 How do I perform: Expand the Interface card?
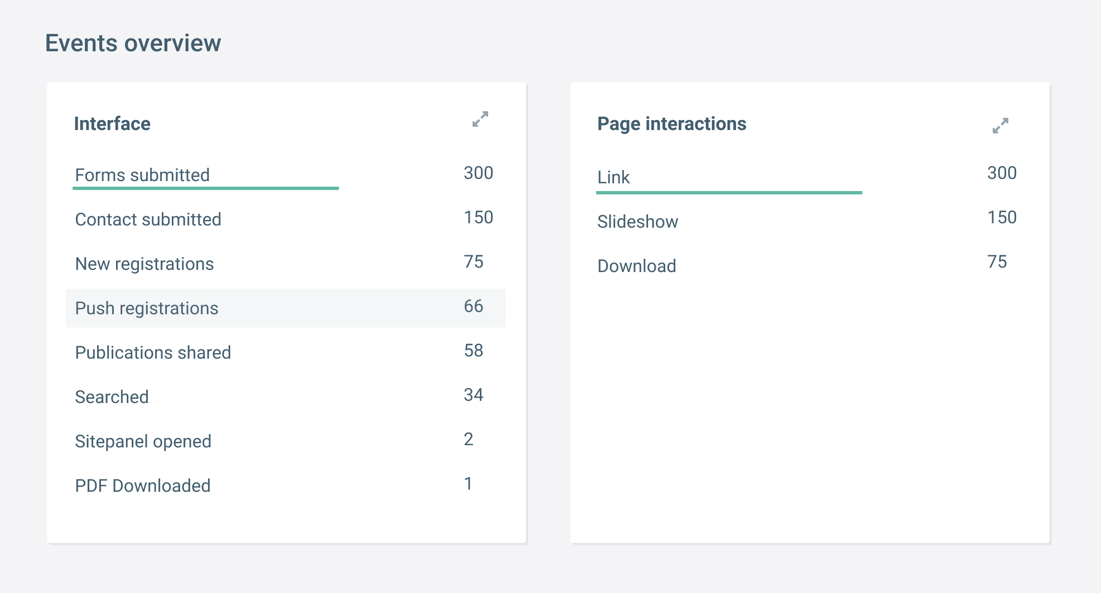coord(480,120)
